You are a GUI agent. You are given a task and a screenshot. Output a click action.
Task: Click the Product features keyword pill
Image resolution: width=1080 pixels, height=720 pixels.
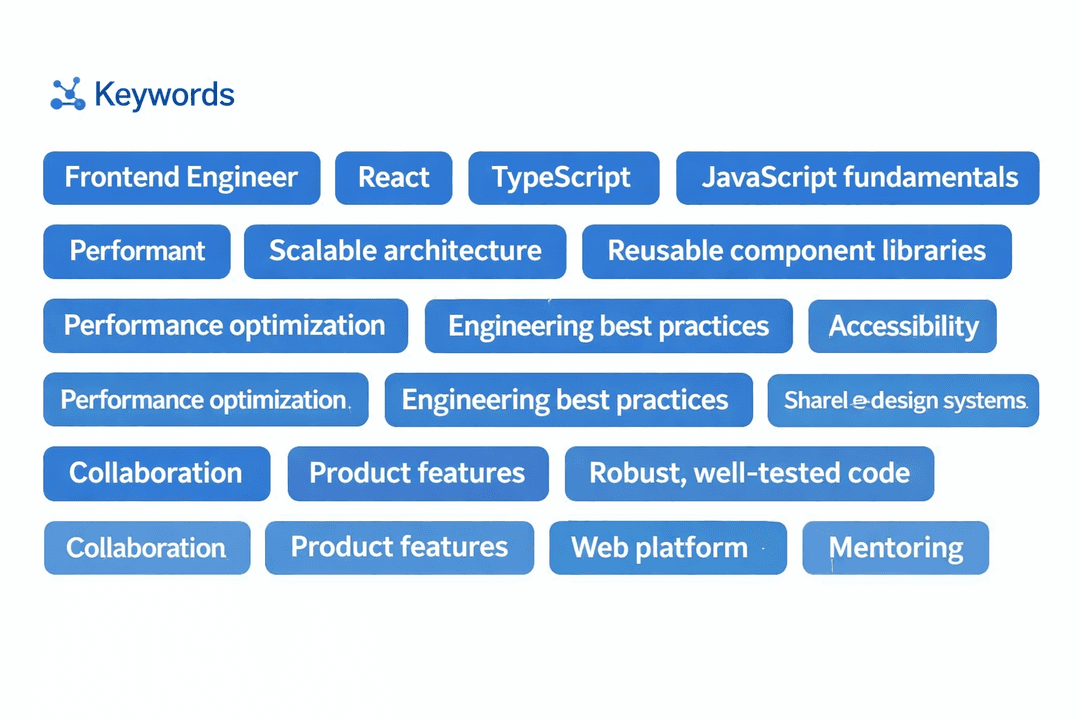(417, 473)
